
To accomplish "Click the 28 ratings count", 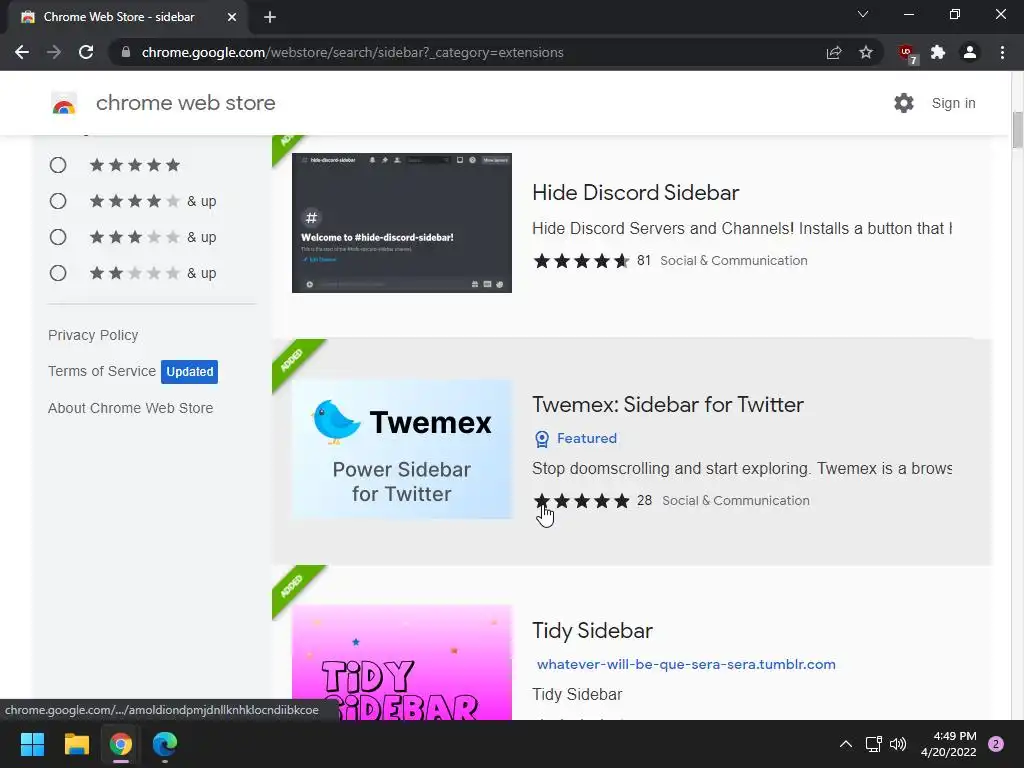I will point(645,500).
